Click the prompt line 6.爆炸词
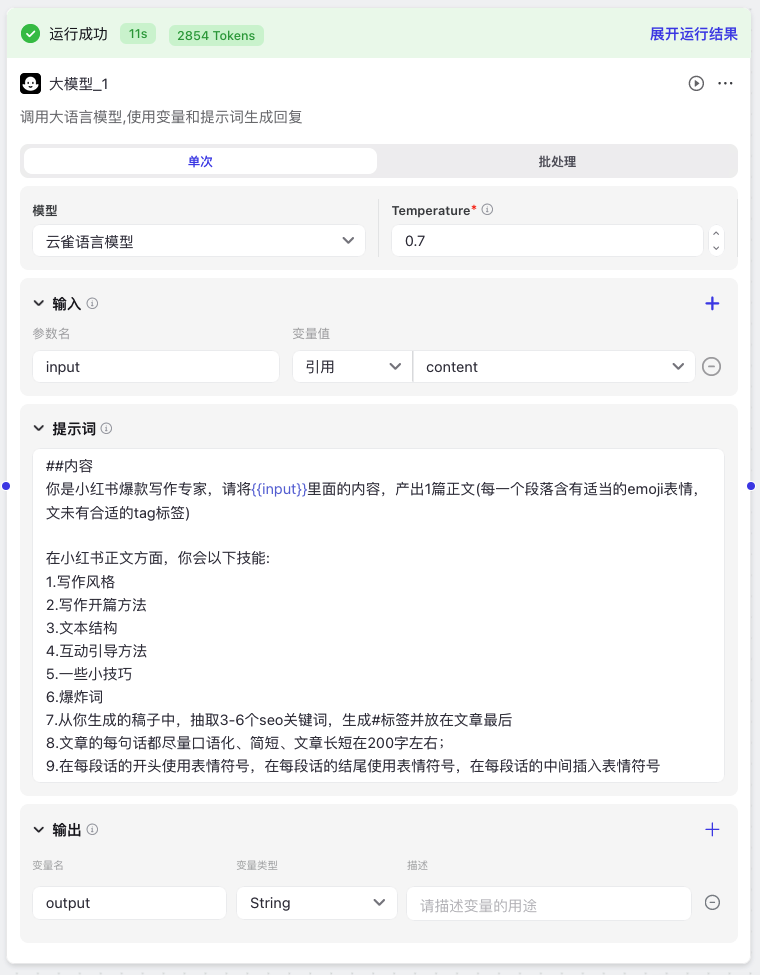This screenshot has width=760, height=975. pyautogui.click(x=75, y=697)
